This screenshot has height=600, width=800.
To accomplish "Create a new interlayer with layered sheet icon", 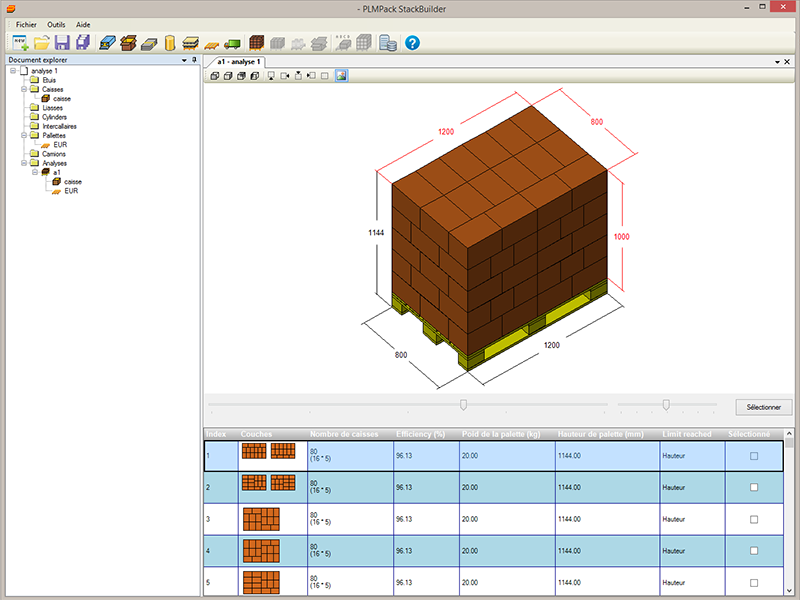I will 190,43.
